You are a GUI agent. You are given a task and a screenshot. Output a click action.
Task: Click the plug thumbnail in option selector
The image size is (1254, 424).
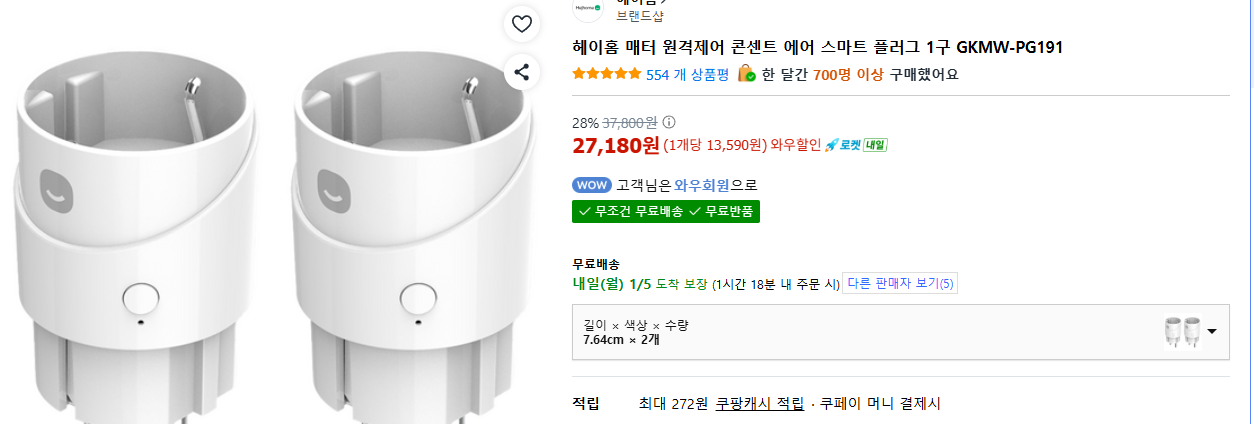pos(1183,332)
